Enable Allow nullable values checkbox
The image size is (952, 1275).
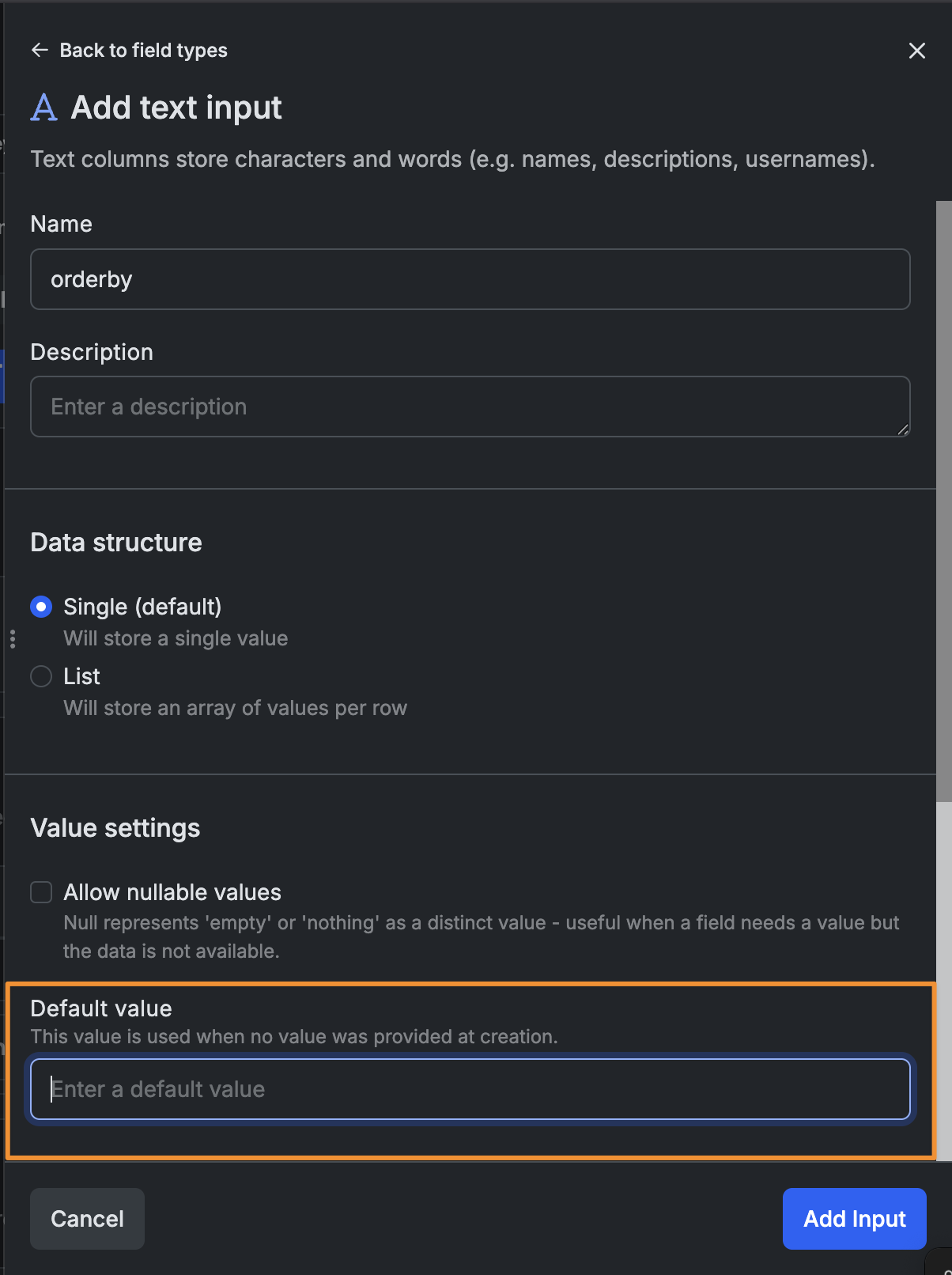[x=41, y=892]
